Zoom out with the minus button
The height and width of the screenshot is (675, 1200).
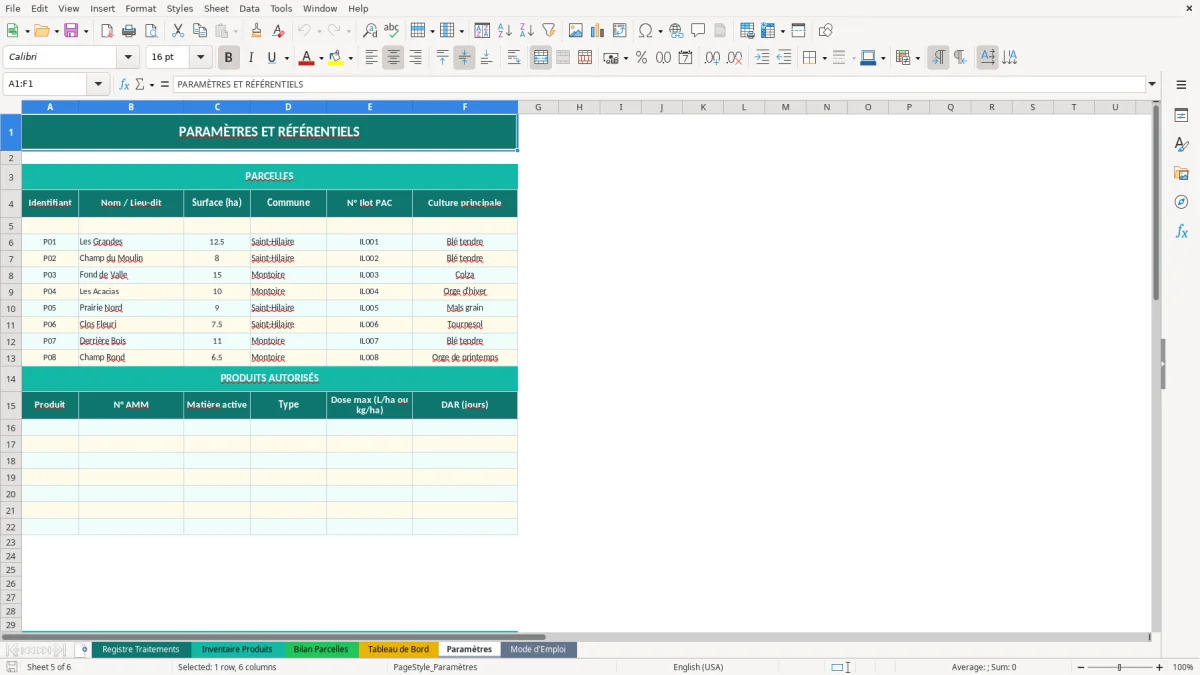(1080, 667)
